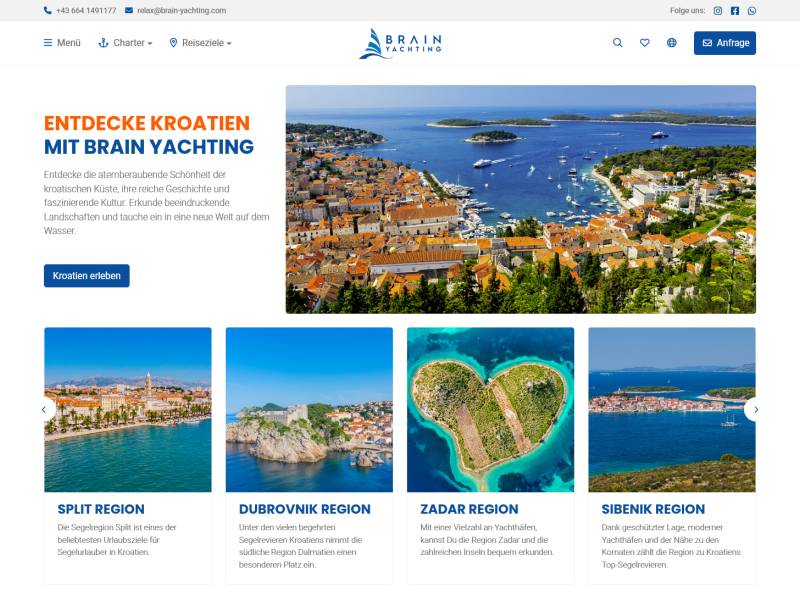
Task: Click the envelope icon beside the email address
Action: click(129, 10)
